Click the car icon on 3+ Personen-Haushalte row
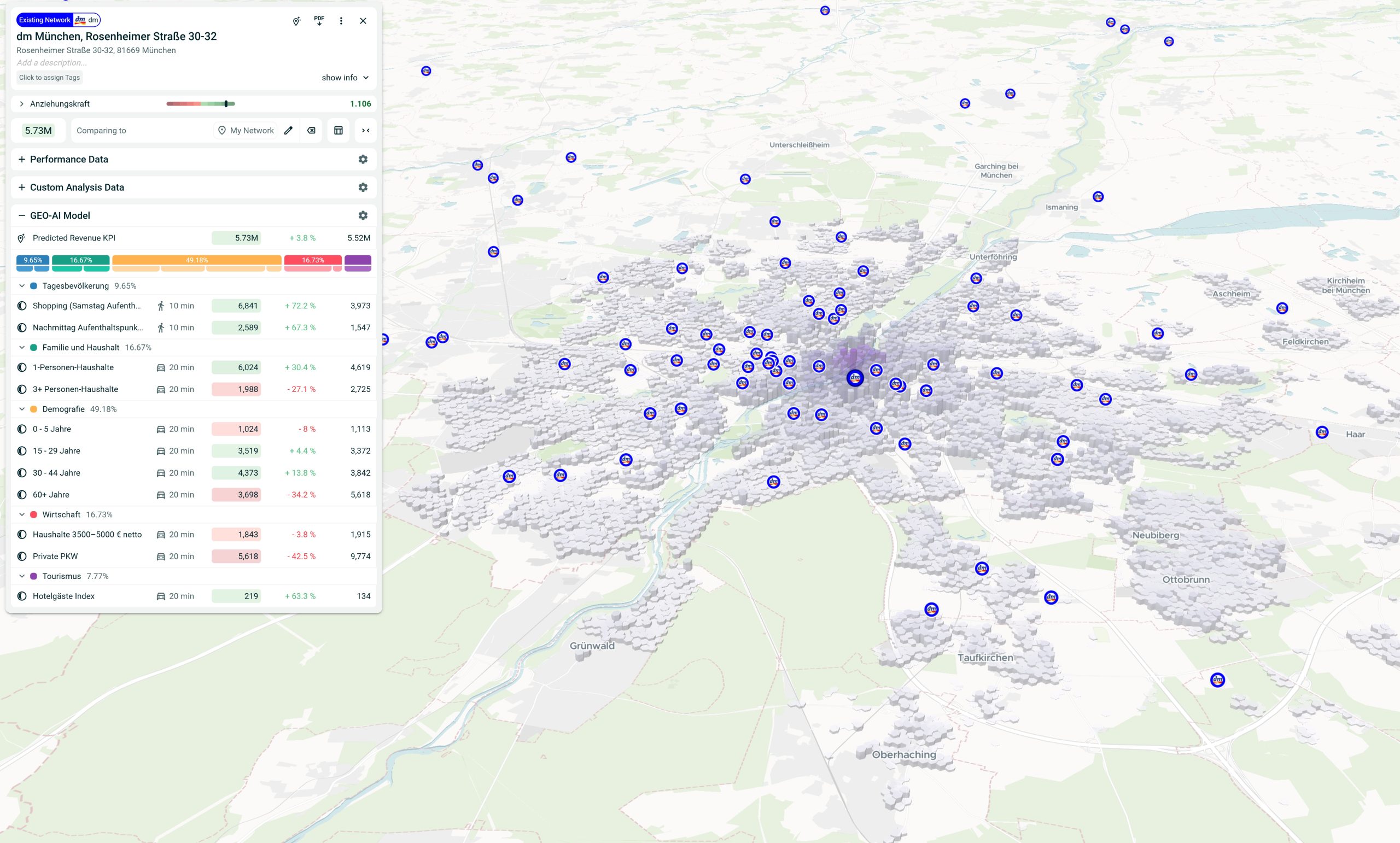This screenshot has width=1400, height=843. (x=161, y=390)
